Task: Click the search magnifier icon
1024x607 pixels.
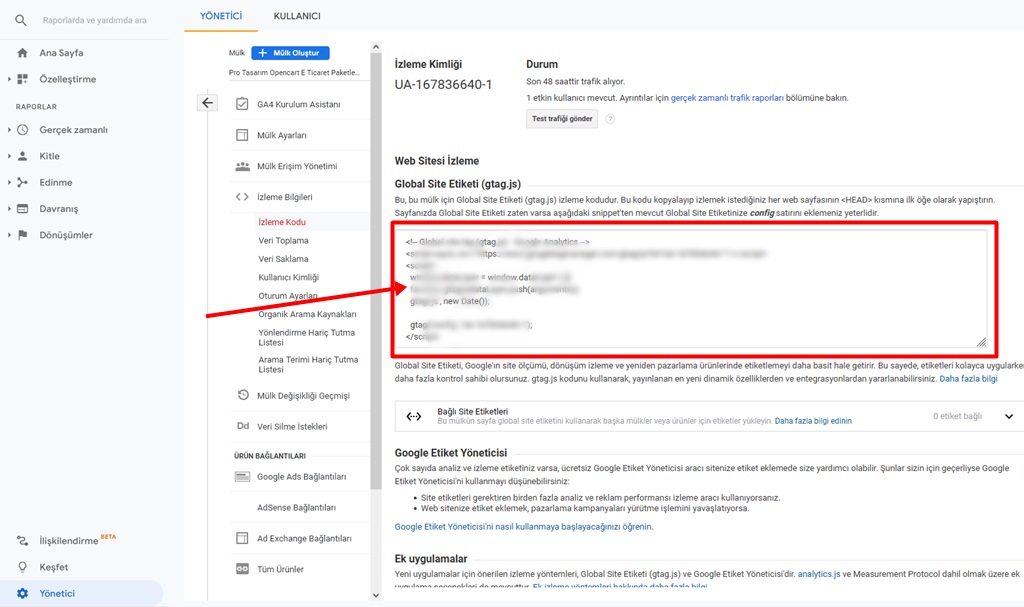Action: click(x=21, y=20)
